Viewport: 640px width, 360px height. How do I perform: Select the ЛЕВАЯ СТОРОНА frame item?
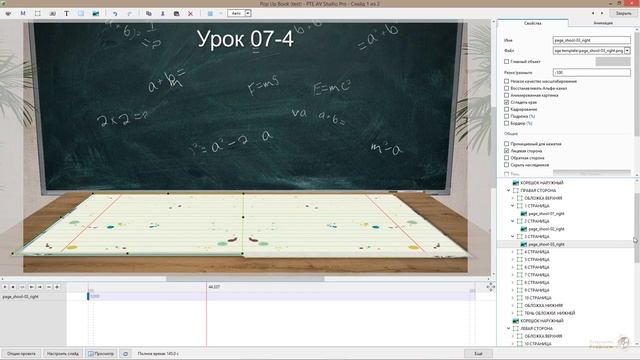(x=532, y=329)
